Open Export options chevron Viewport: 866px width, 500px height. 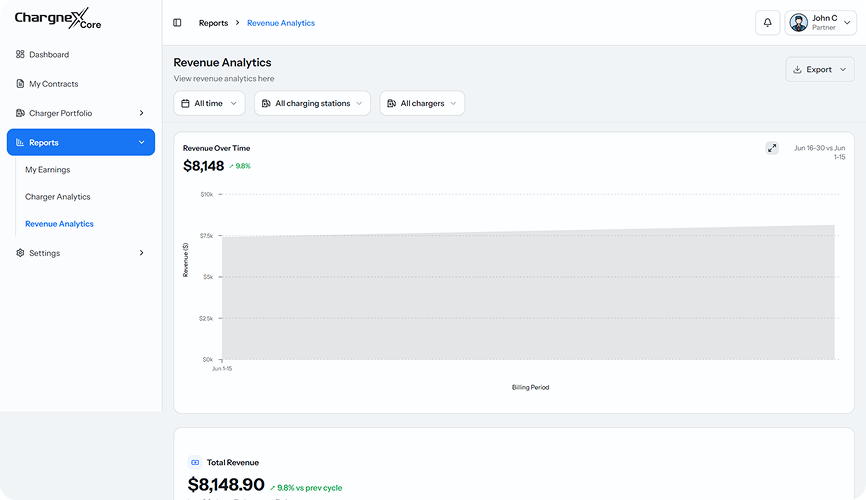843,70
